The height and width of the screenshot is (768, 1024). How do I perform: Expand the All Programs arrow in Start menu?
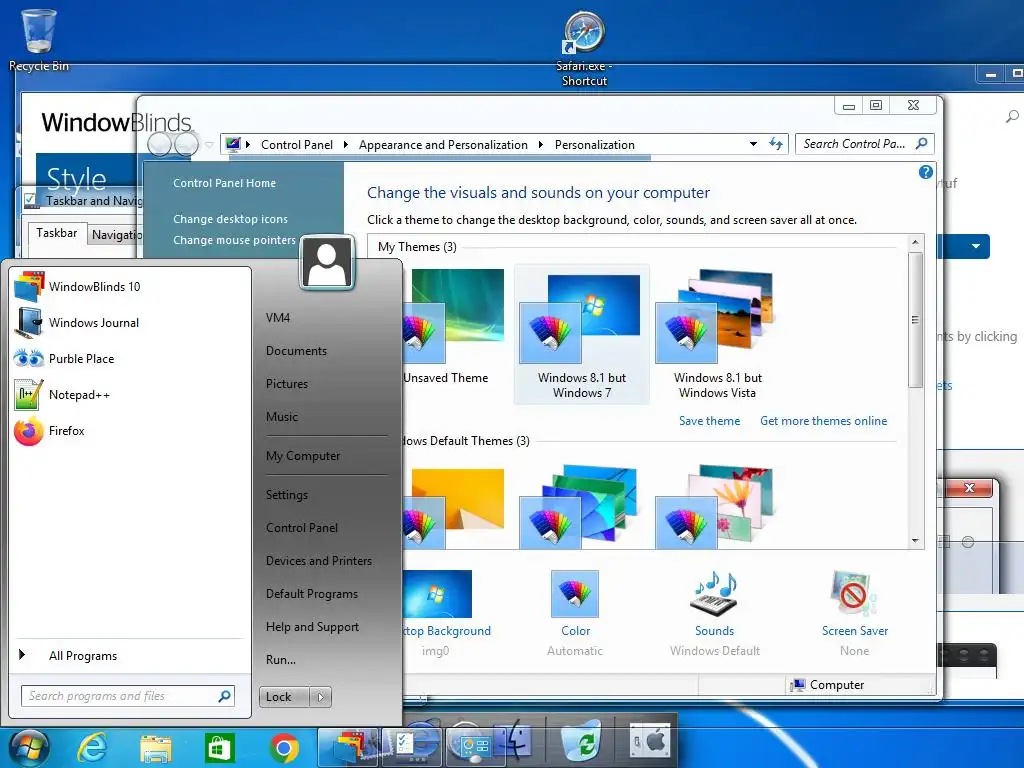tap(22, 654)
